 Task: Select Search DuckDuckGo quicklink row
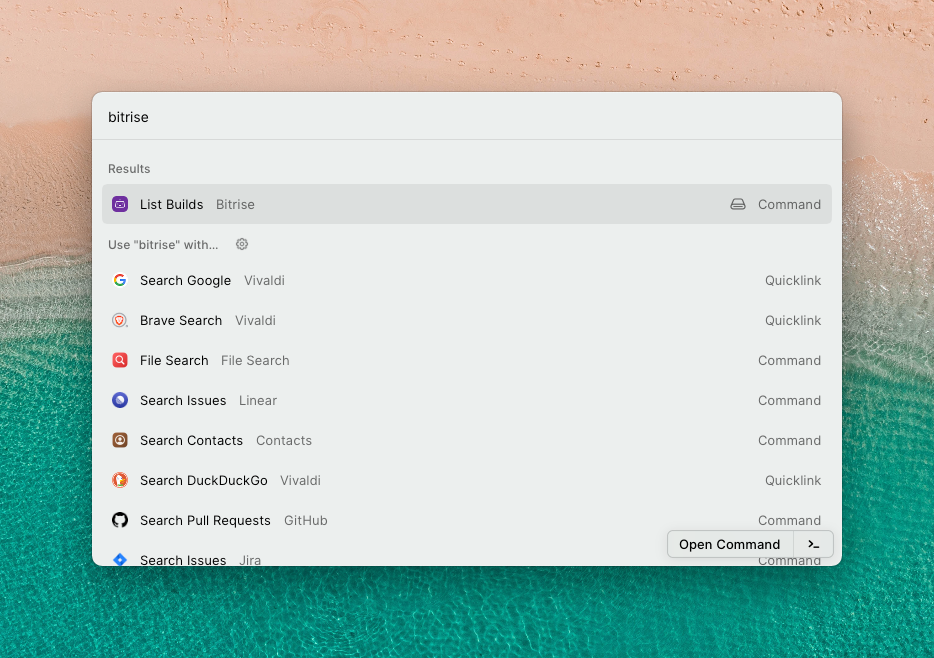pyautogui.click(x=466, y=480)
